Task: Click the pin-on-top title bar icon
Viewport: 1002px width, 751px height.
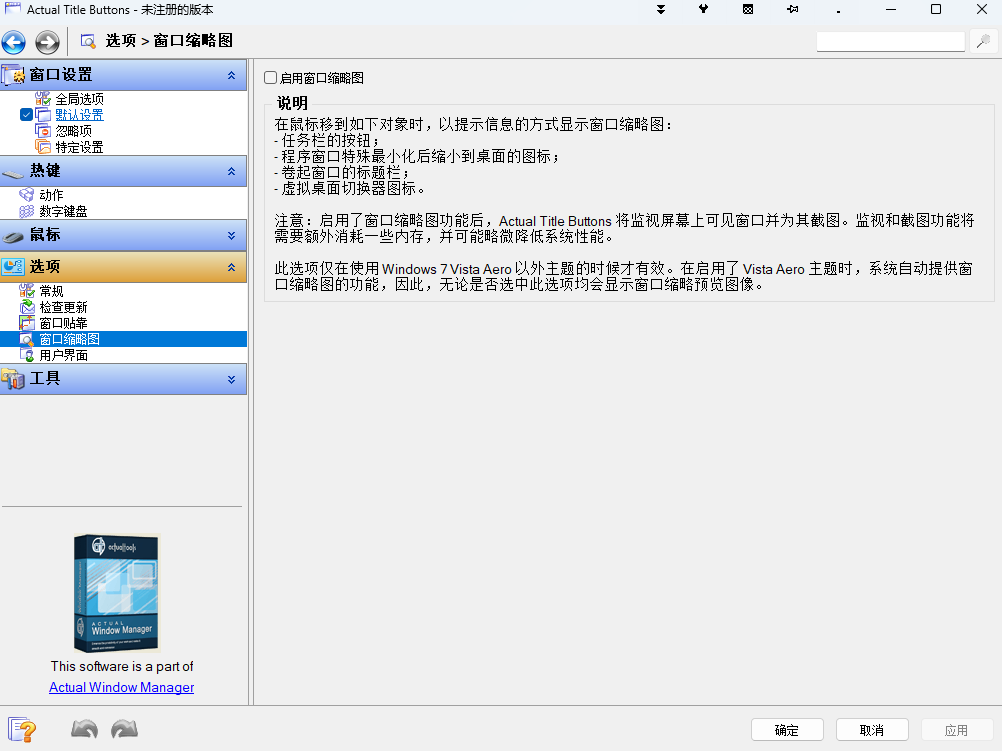Action: tap(704, 10)
